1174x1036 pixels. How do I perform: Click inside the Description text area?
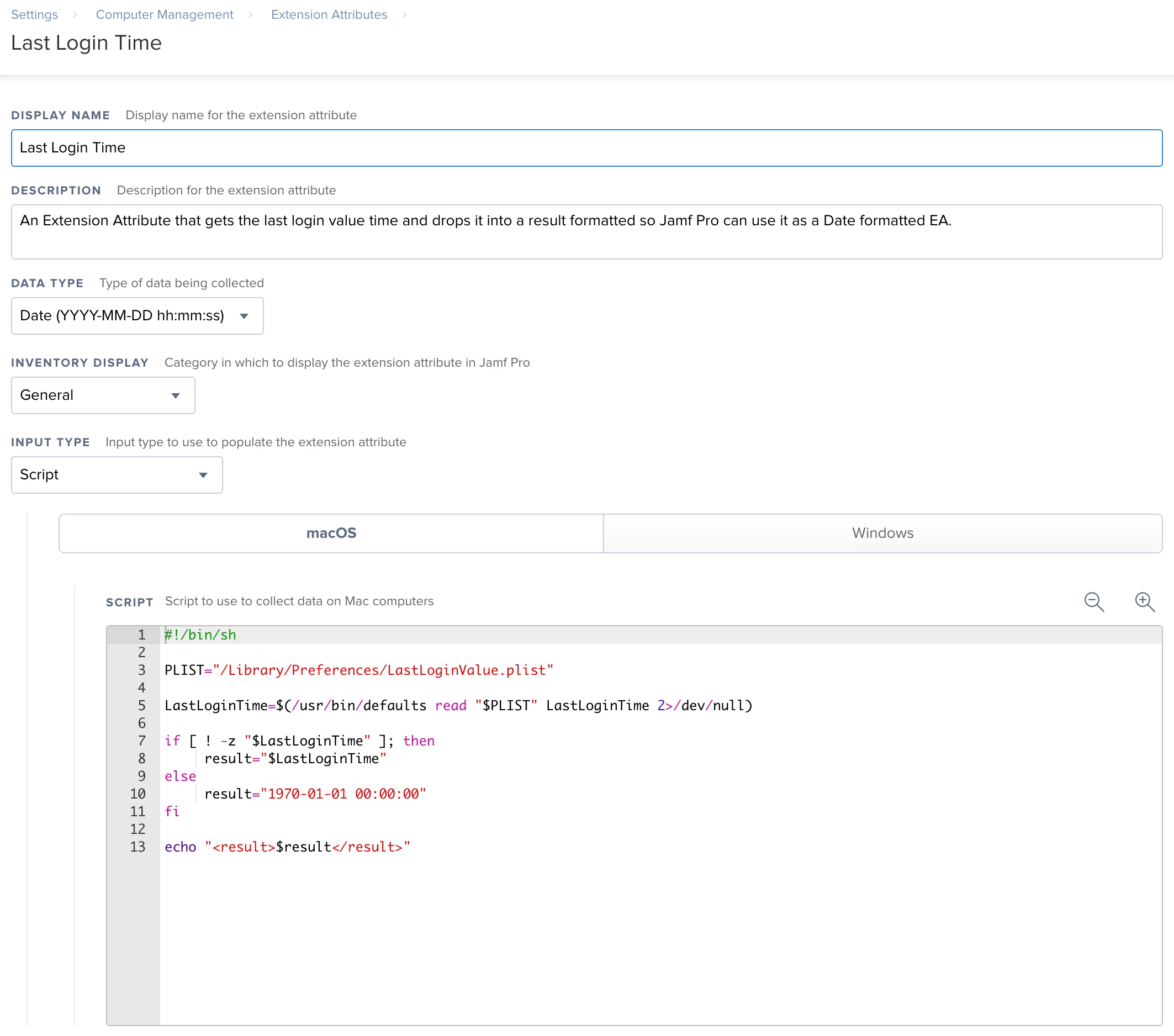tap(586, 232)
